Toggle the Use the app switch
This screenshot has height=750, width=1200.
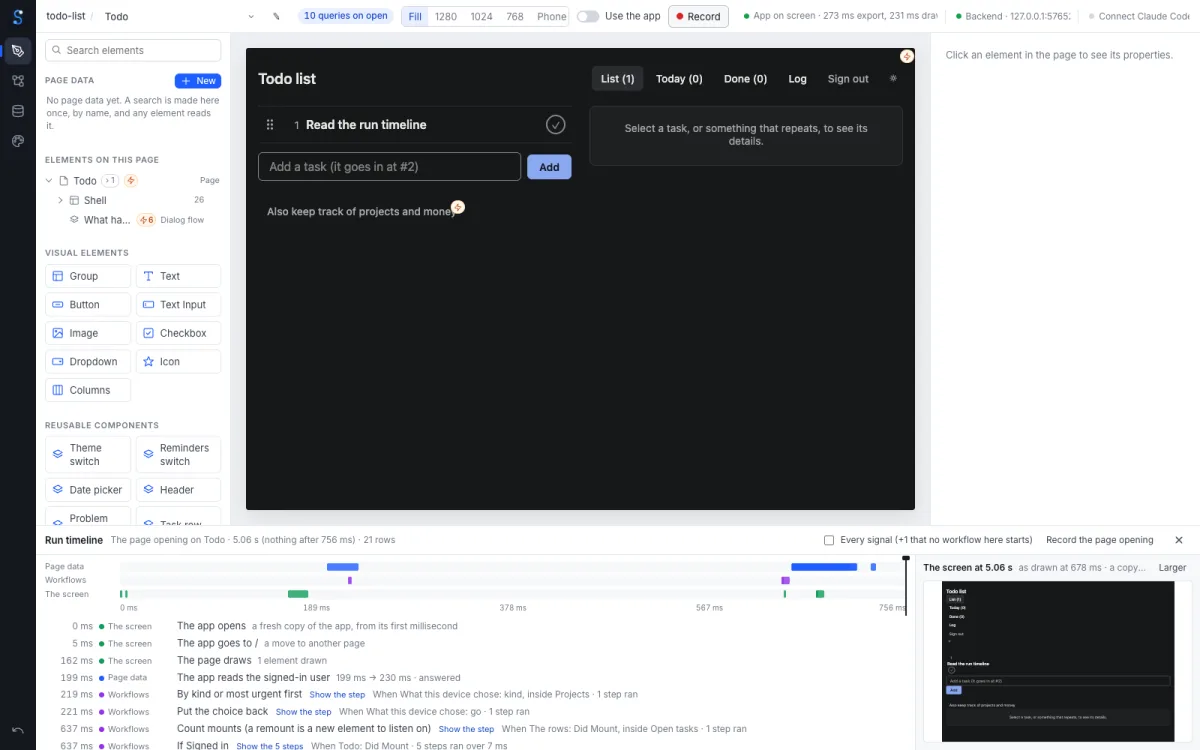tap(588, 17)
